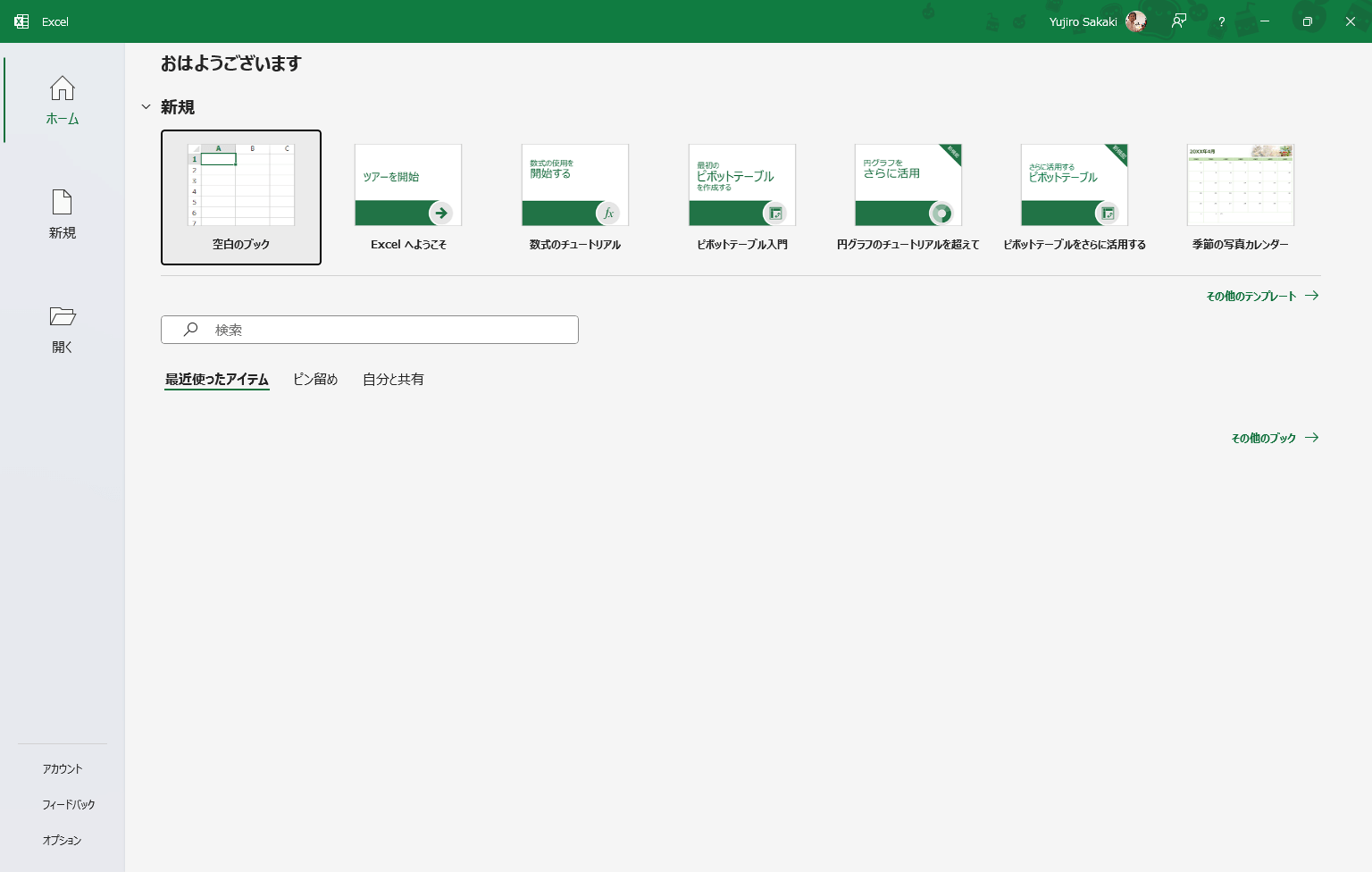Open the ホーム (Home) sidebar item
This screenshot has width=1372, height=872.
pyautogui.click(x=63, y=100)
